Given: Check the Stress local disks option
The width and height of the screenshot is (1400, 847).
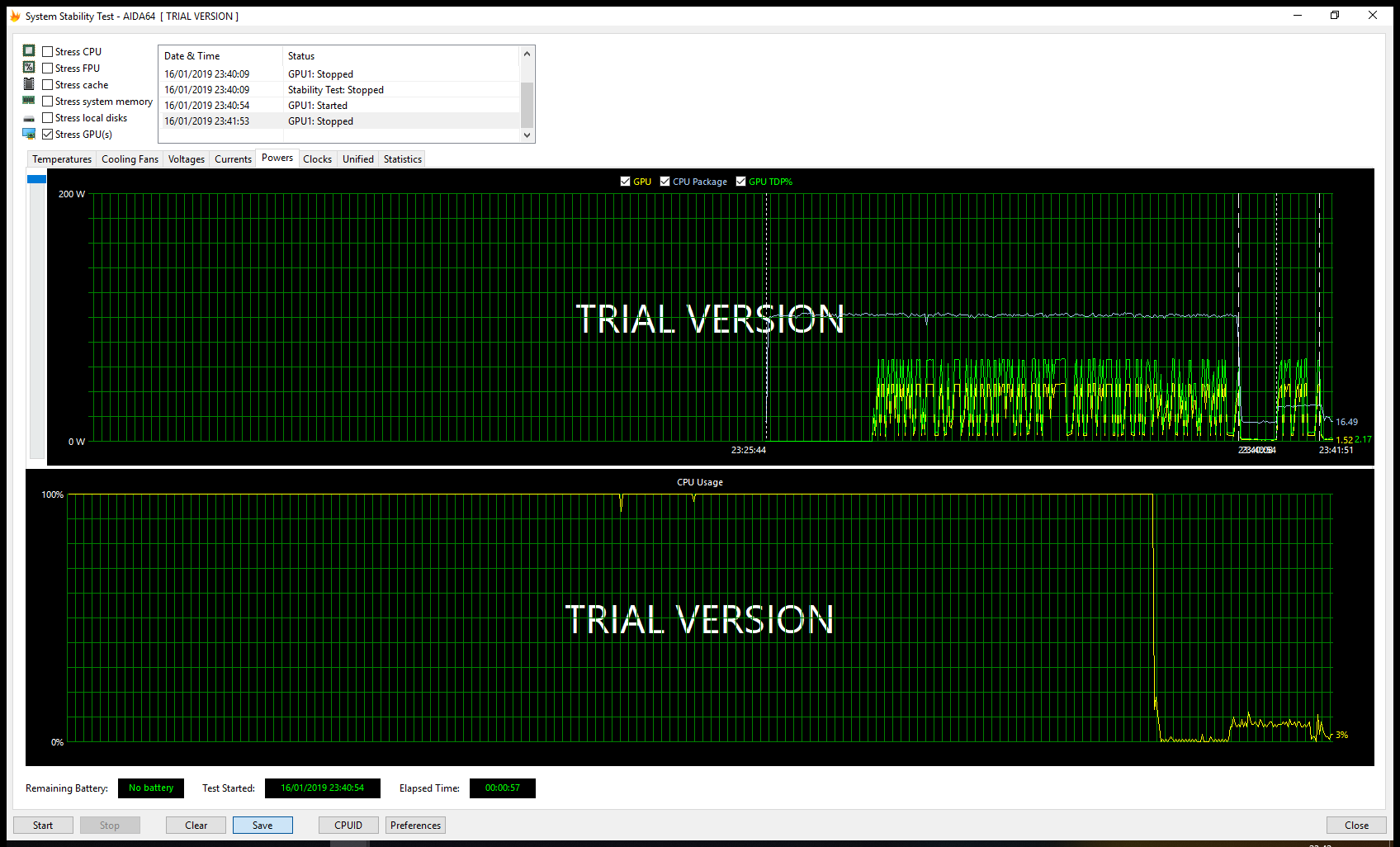Looking at the screenshot, I should [47, 117].
